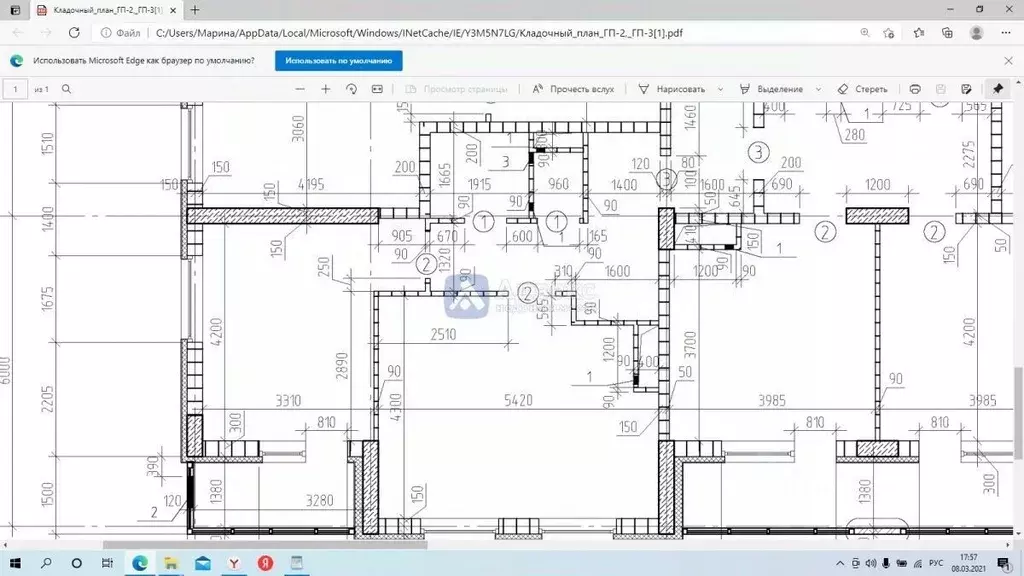Click the microphone tray icon
The image size is (1024, 576).
click(x=886, y=563)
